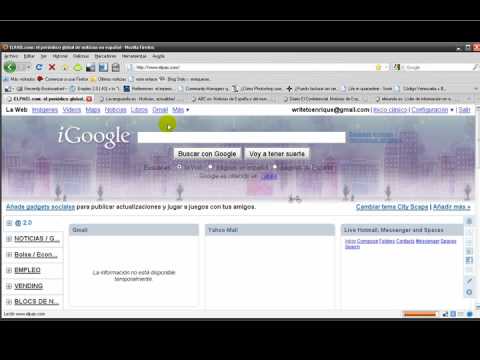Click the 'Voy a tener suerte' button
The height and width of the screenshot is (360, 480).
click(x=277, y=154)
